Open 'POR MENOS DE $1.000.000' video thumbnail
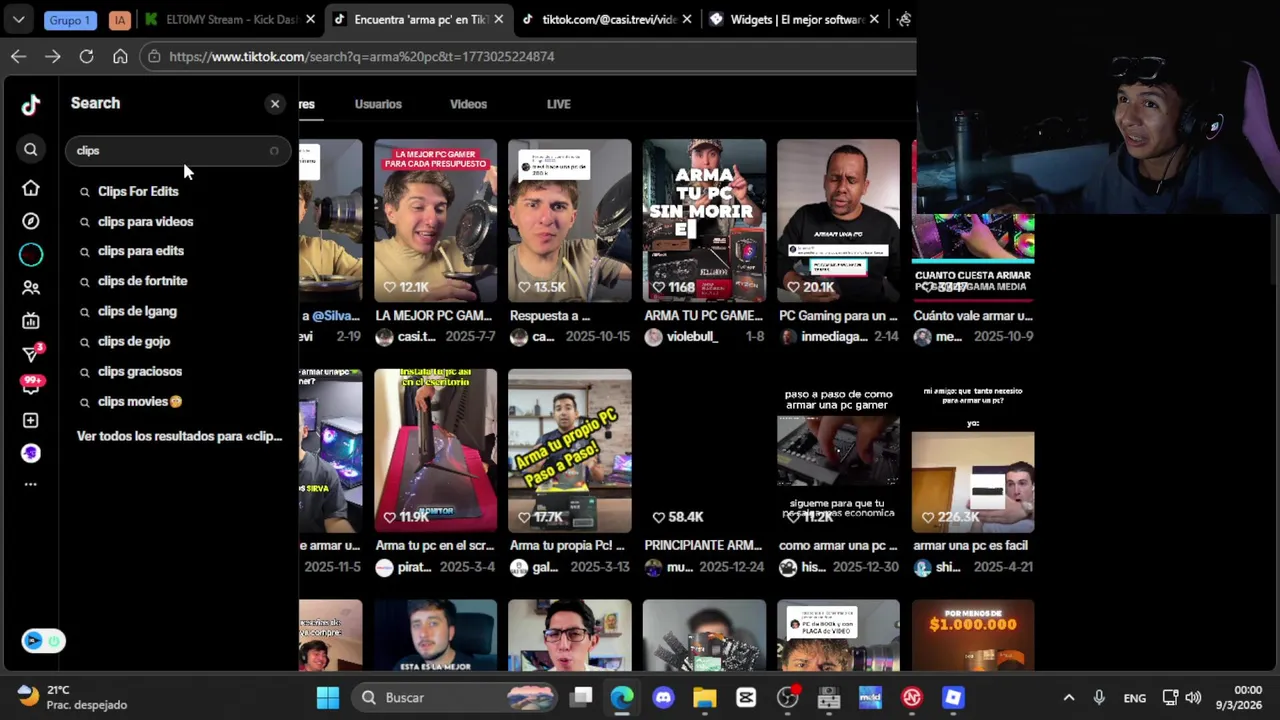This screenshot has width=1280, height=720. 973,636
